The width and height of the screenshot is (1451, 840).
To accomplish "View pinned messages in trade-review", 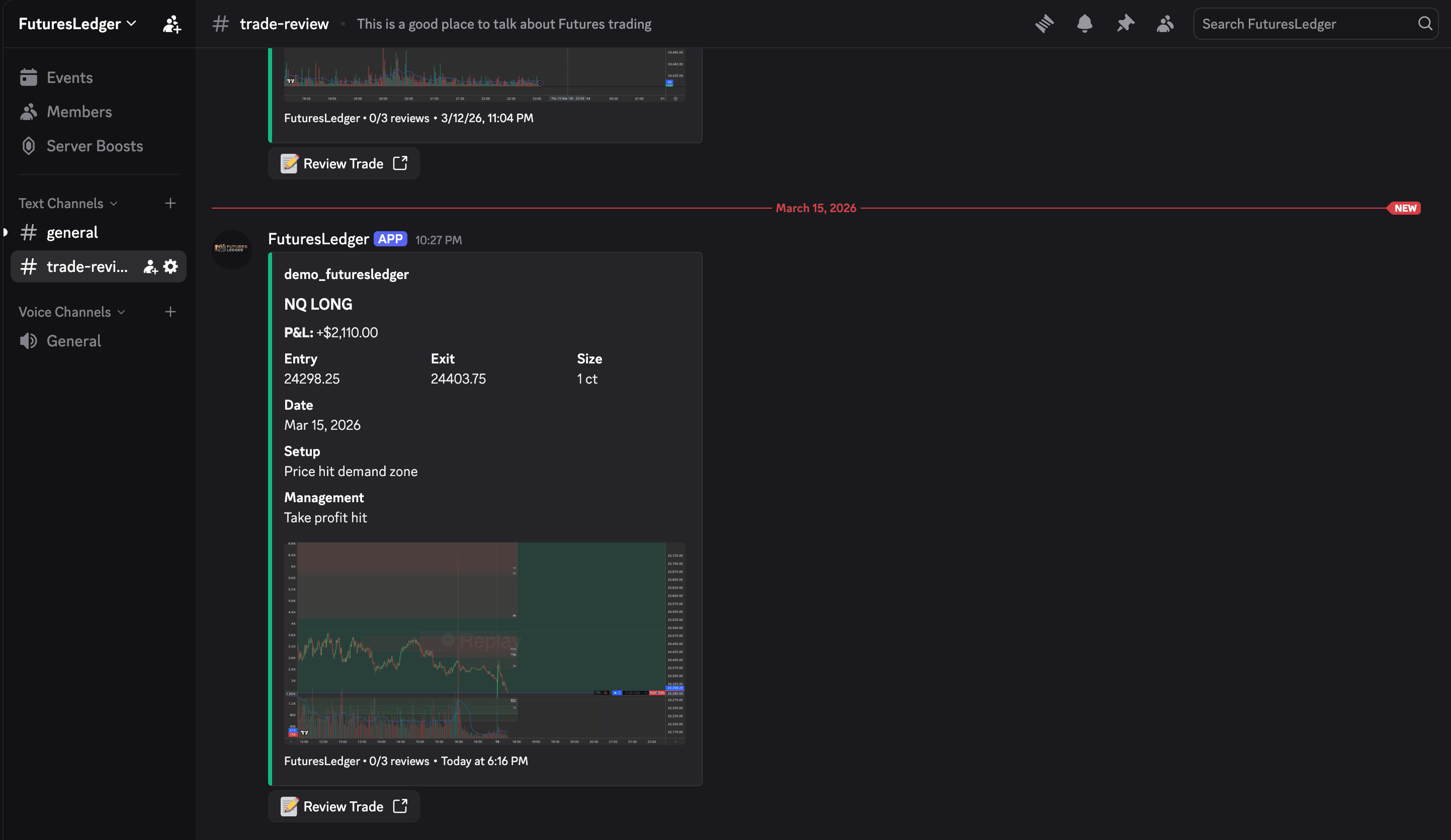I will [1125, 24].
